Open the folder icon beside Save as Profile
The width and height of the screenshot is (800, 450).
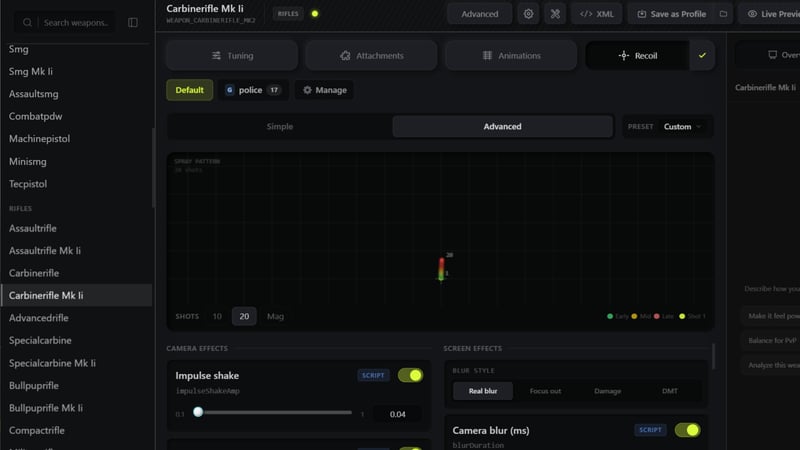(x=723, y=14)
